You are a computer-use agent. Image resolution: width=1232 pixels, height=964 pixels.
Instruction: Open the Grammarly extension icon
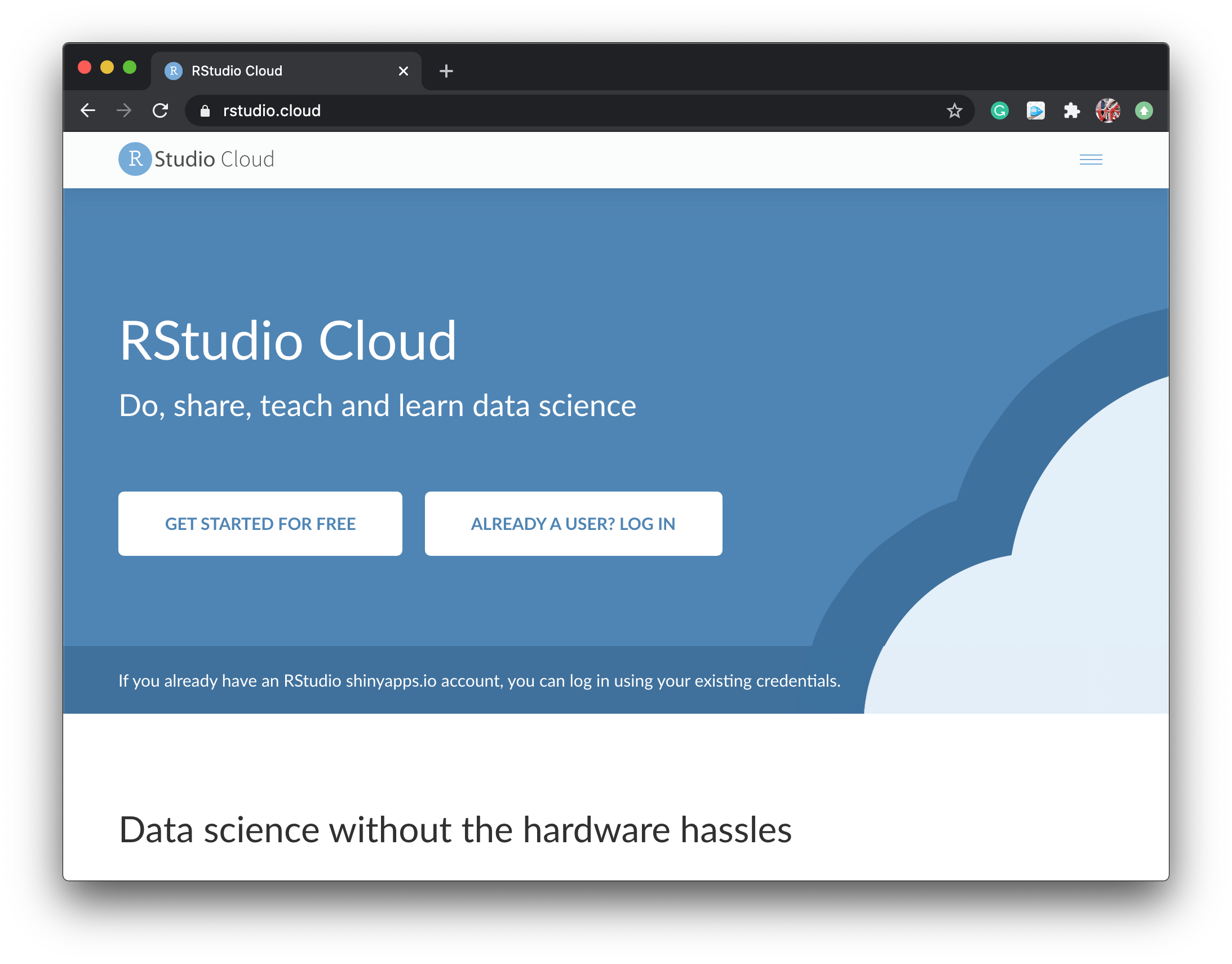coord(999,110)
